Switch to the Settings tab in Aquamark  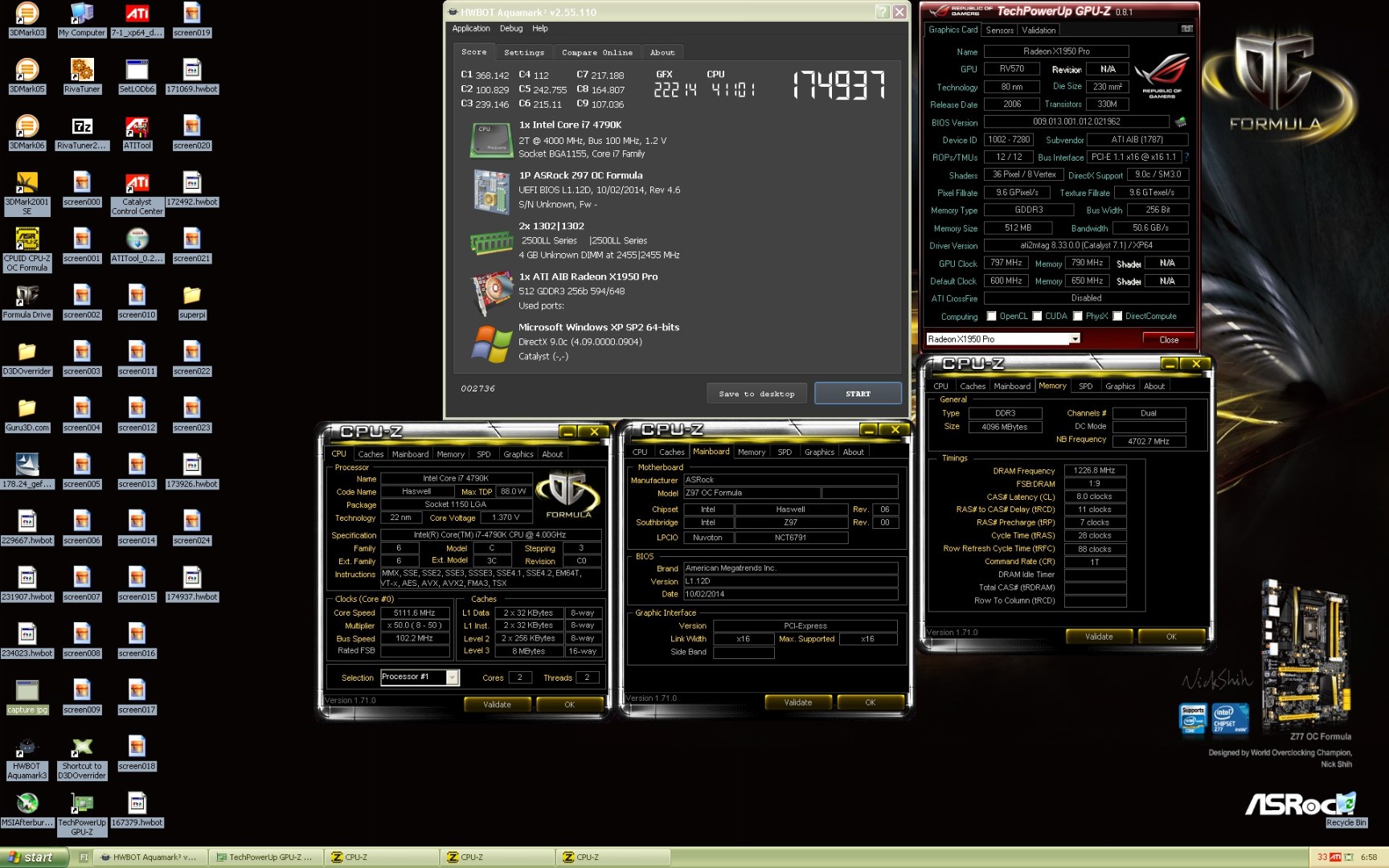524,52
